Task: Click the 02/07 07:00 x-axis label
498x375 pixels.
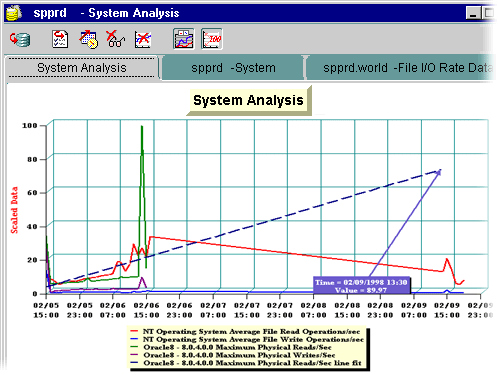Action: pos(213,310)
